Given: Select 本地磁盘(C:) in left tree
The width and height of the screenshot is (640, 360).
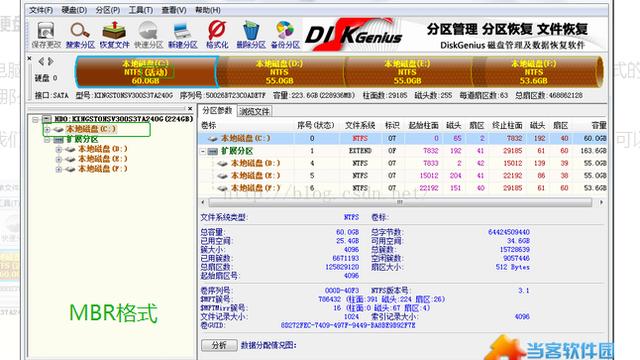Looking at the screenshot, I should coord(91,129).
